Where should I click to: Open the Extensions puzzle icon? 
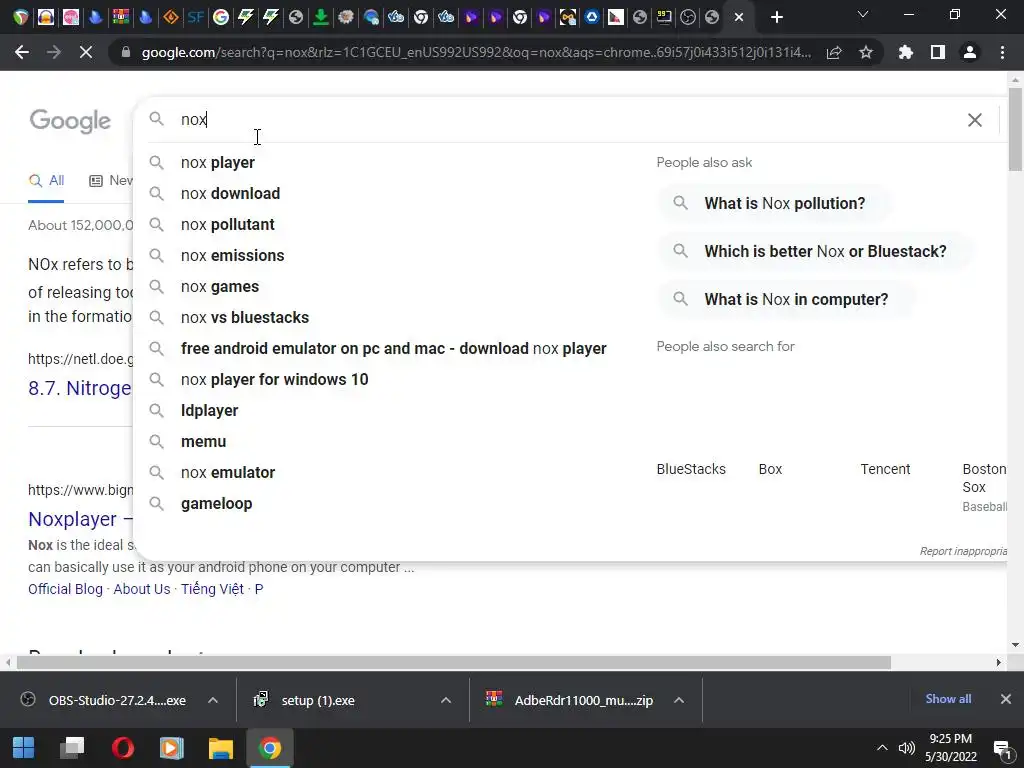pyautogui.click(x=906, y=52)
